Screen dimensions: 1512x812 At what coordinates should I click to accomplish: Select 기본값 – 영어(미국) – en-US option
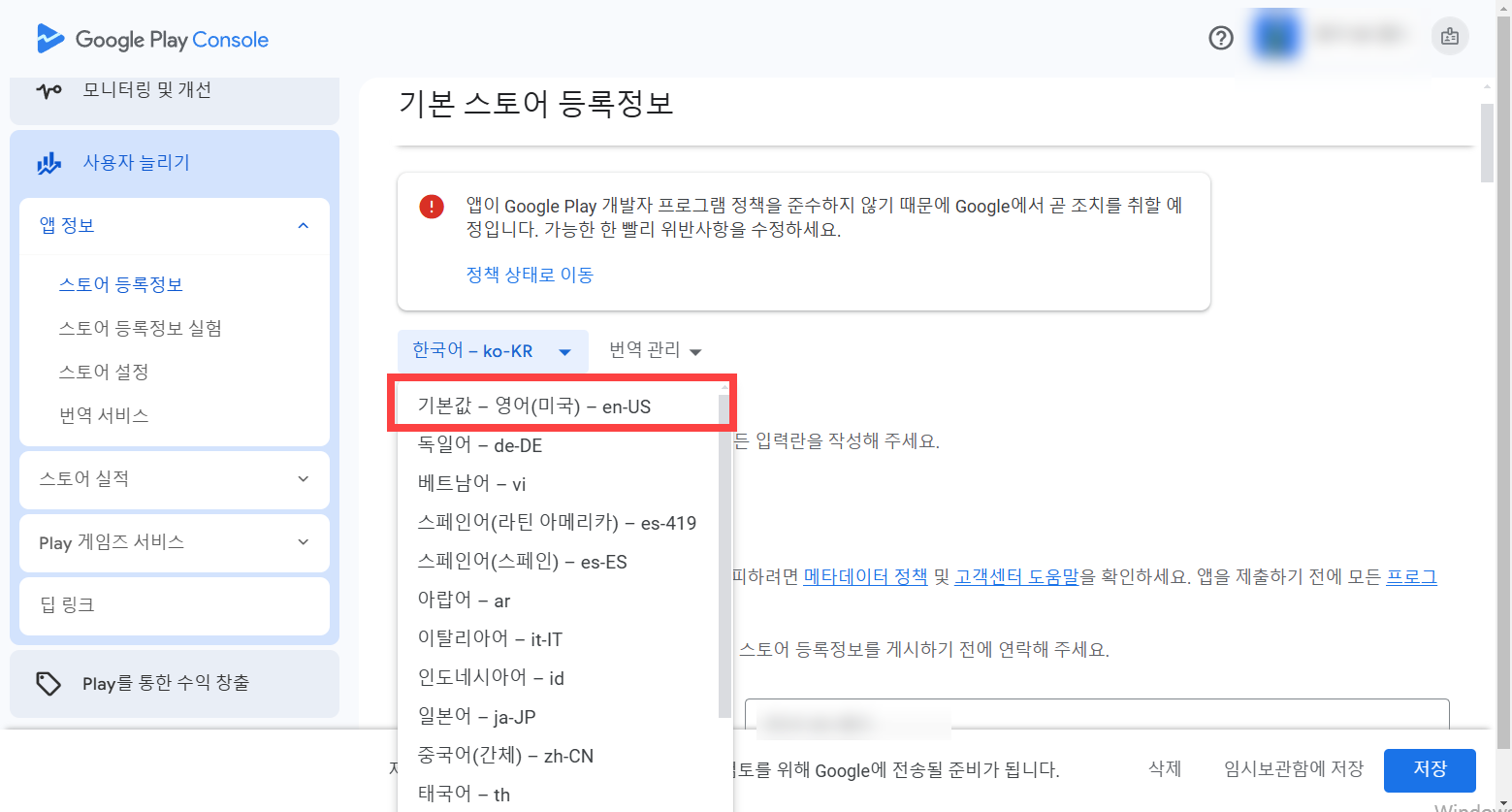point(559,406)
